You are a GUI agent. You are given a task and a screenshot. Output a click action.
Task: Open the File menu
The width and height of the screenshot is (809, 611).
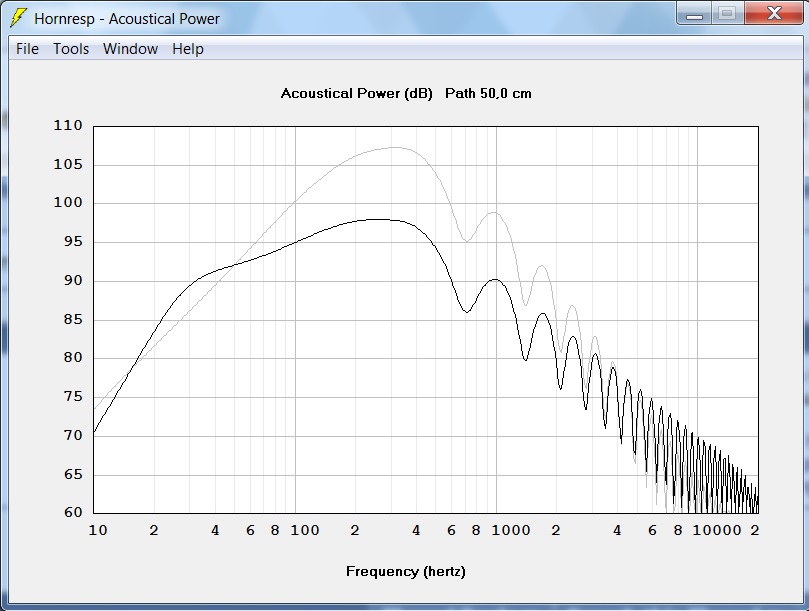27,49
